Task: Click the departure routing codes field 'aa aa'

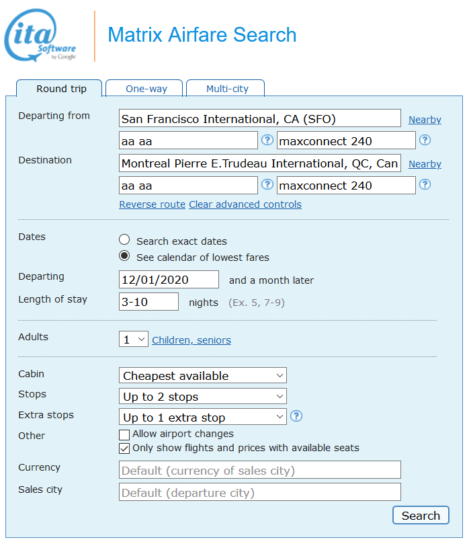Action: point(188,140)
